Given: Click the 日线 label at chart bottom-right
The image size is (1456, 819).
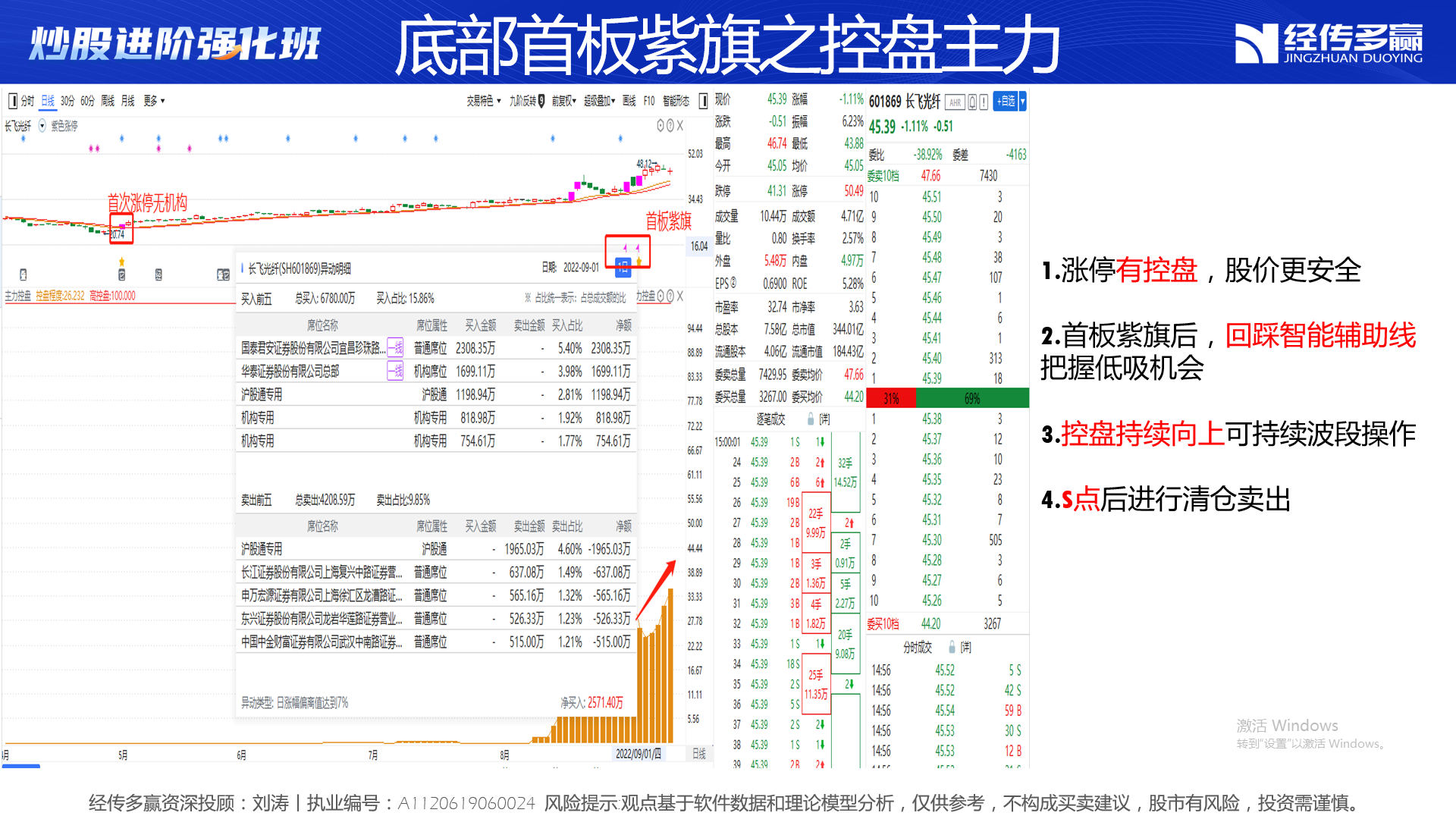Looking at the screenshot, I should coord(699,754).
